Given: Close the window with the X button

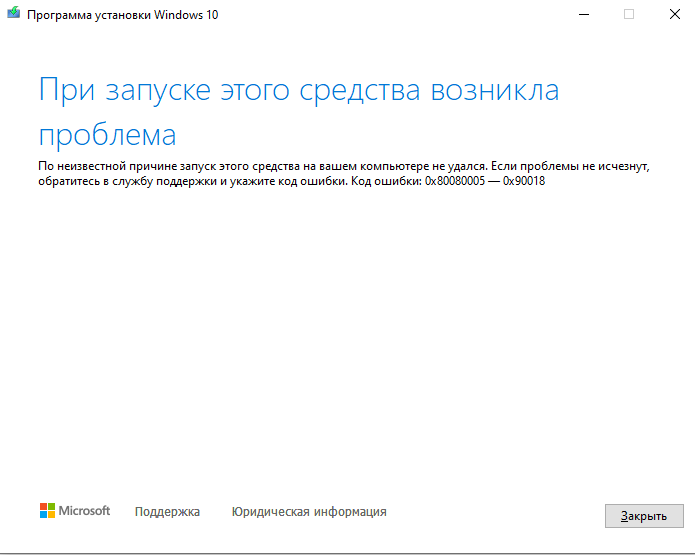Looking at the screenshot, I should (675, 14).
